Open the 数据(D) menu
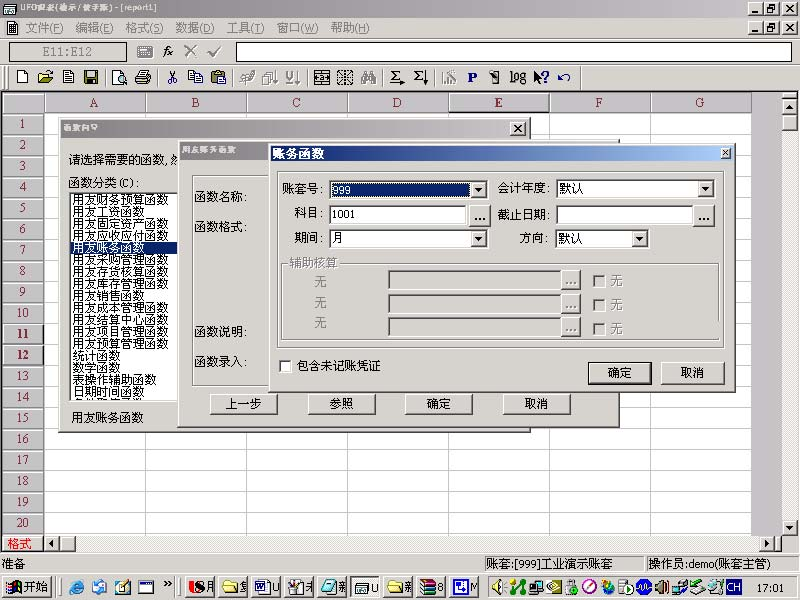 coord(195,28)
